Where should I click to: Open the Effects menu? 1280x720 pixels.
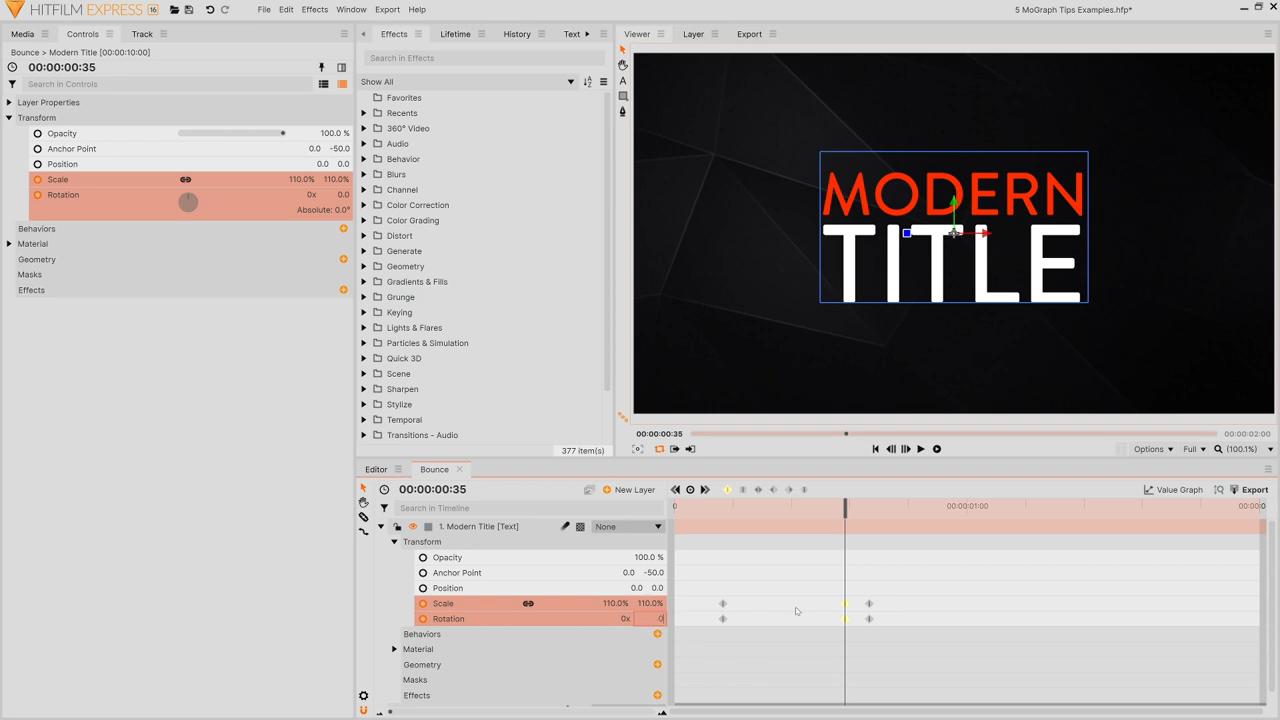(314, 10)
